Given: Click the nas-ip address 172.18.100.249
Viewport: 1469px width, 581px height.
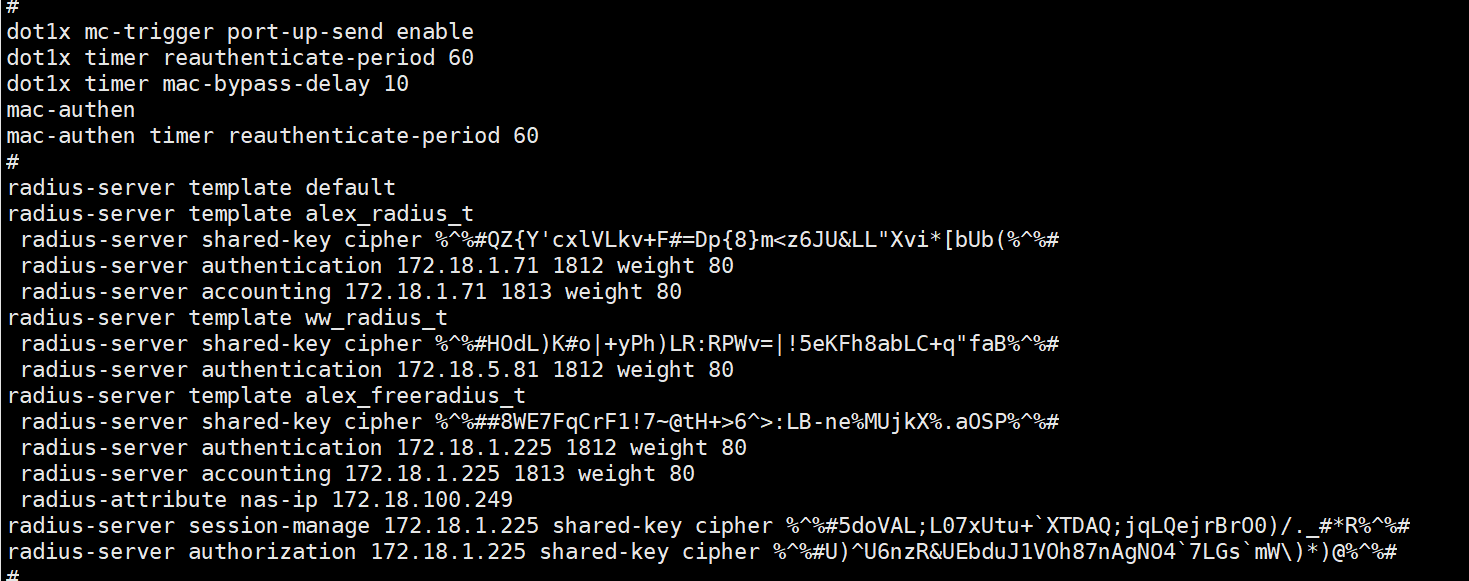Looking at the screenshot, I should (x=422, y=500).
